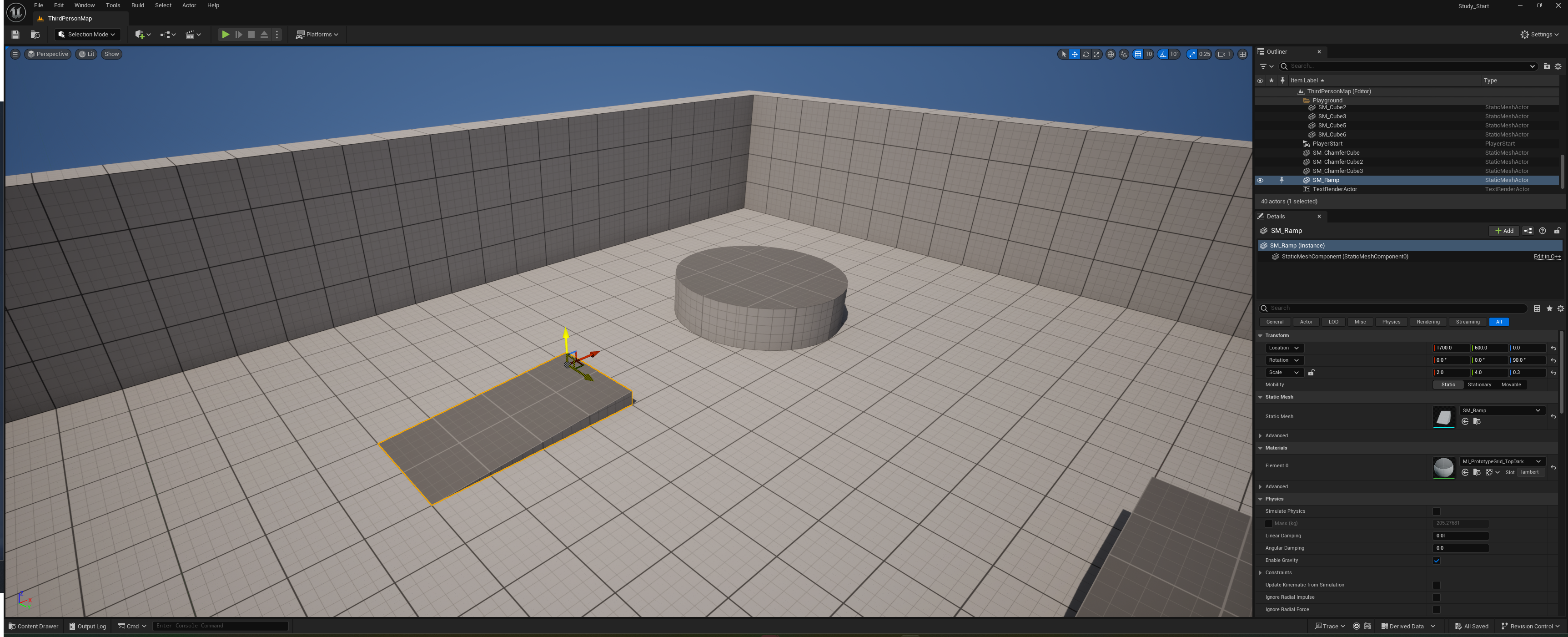Open the Selection Mode dropdown
The image size is (1568, 637).
tap(87, 35)
